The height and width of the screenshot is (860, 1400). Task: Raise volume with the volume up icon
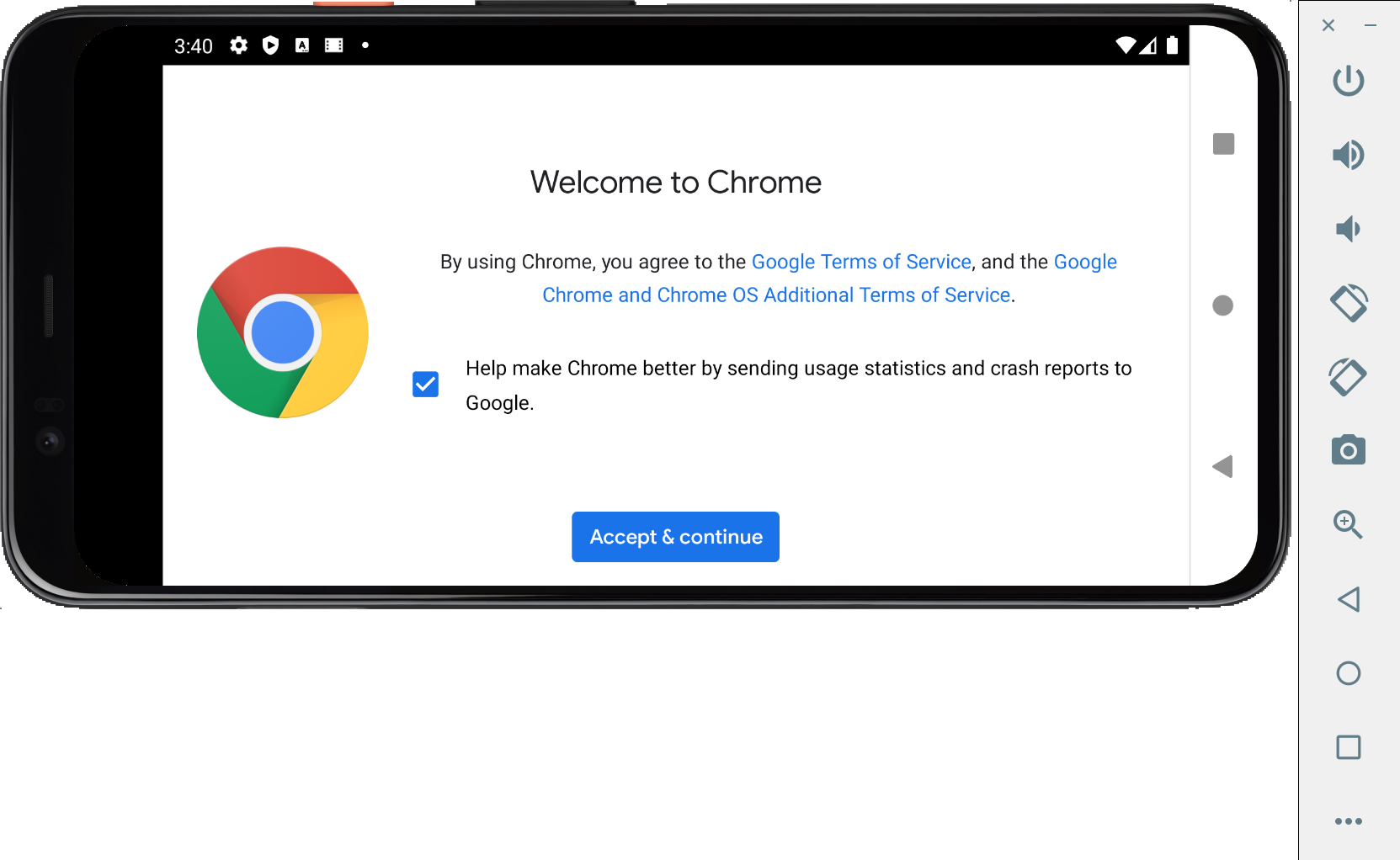pos(1348,155)
